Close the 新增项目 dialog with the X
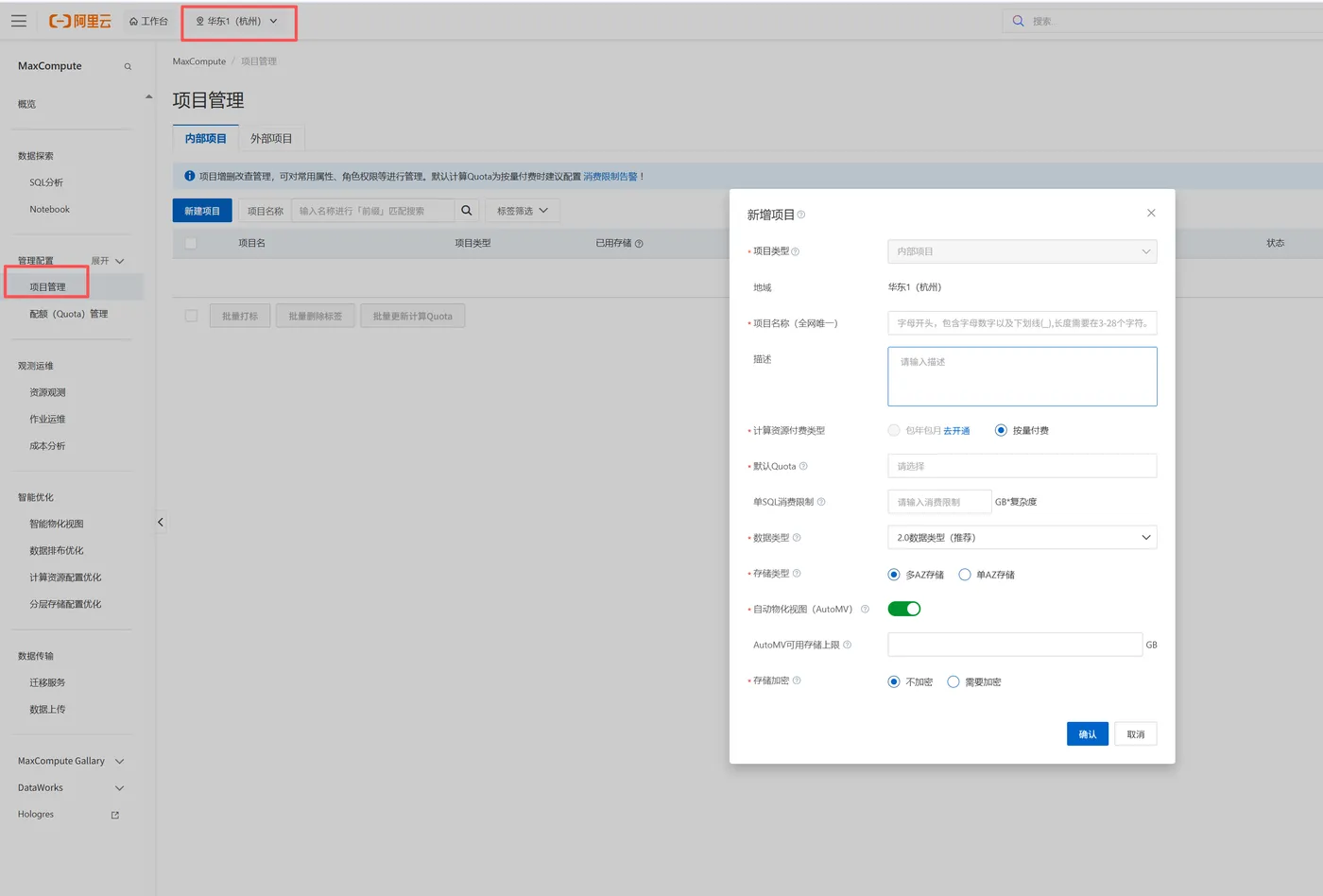 (1151, 213)
